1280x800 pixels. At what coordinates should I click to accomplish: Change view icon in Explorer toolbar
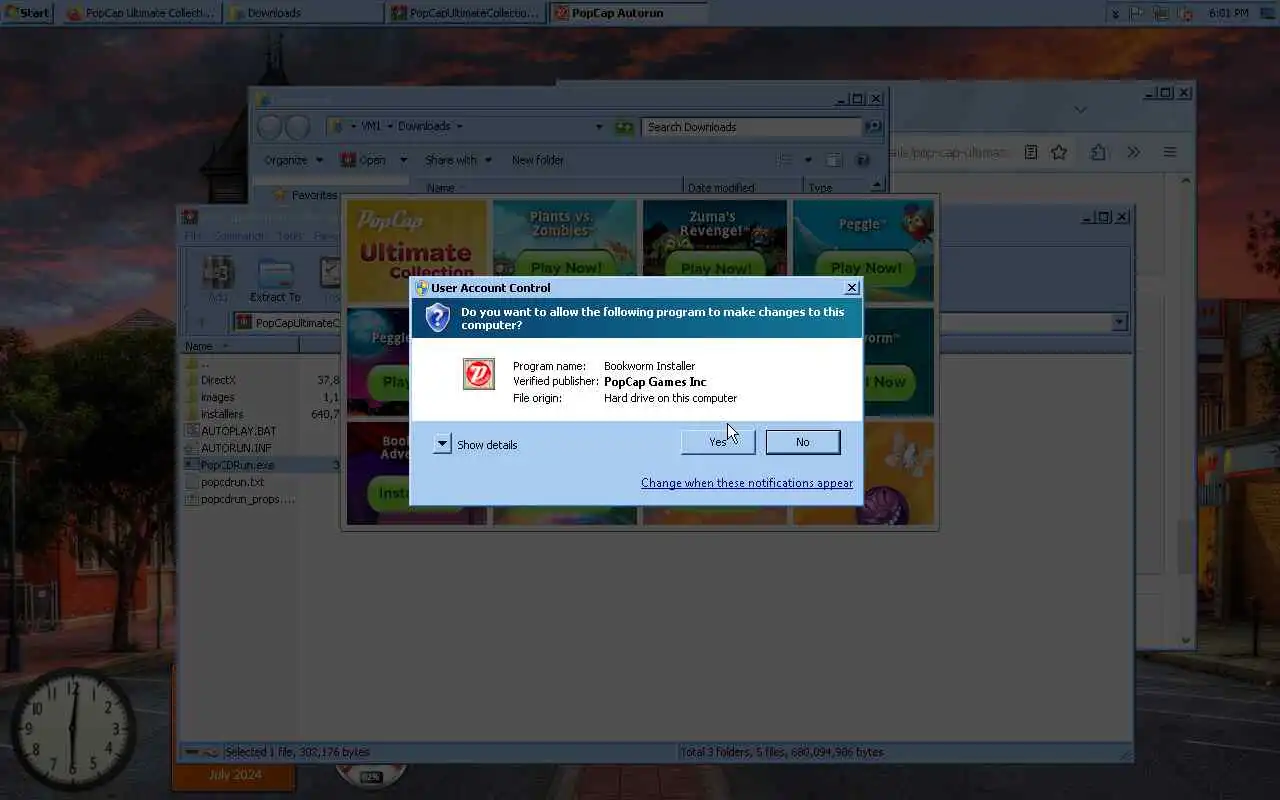(x=786, y=160)
